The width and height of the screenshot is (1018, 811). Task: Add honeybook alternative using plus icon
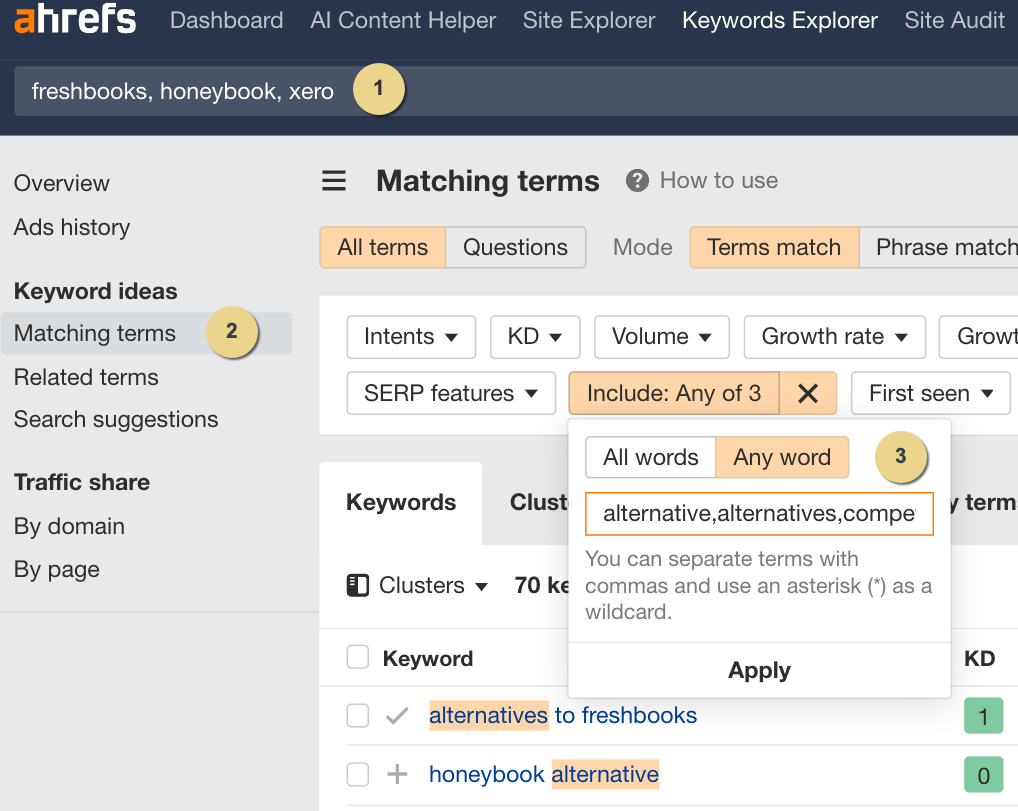click(x=395, y=774)
